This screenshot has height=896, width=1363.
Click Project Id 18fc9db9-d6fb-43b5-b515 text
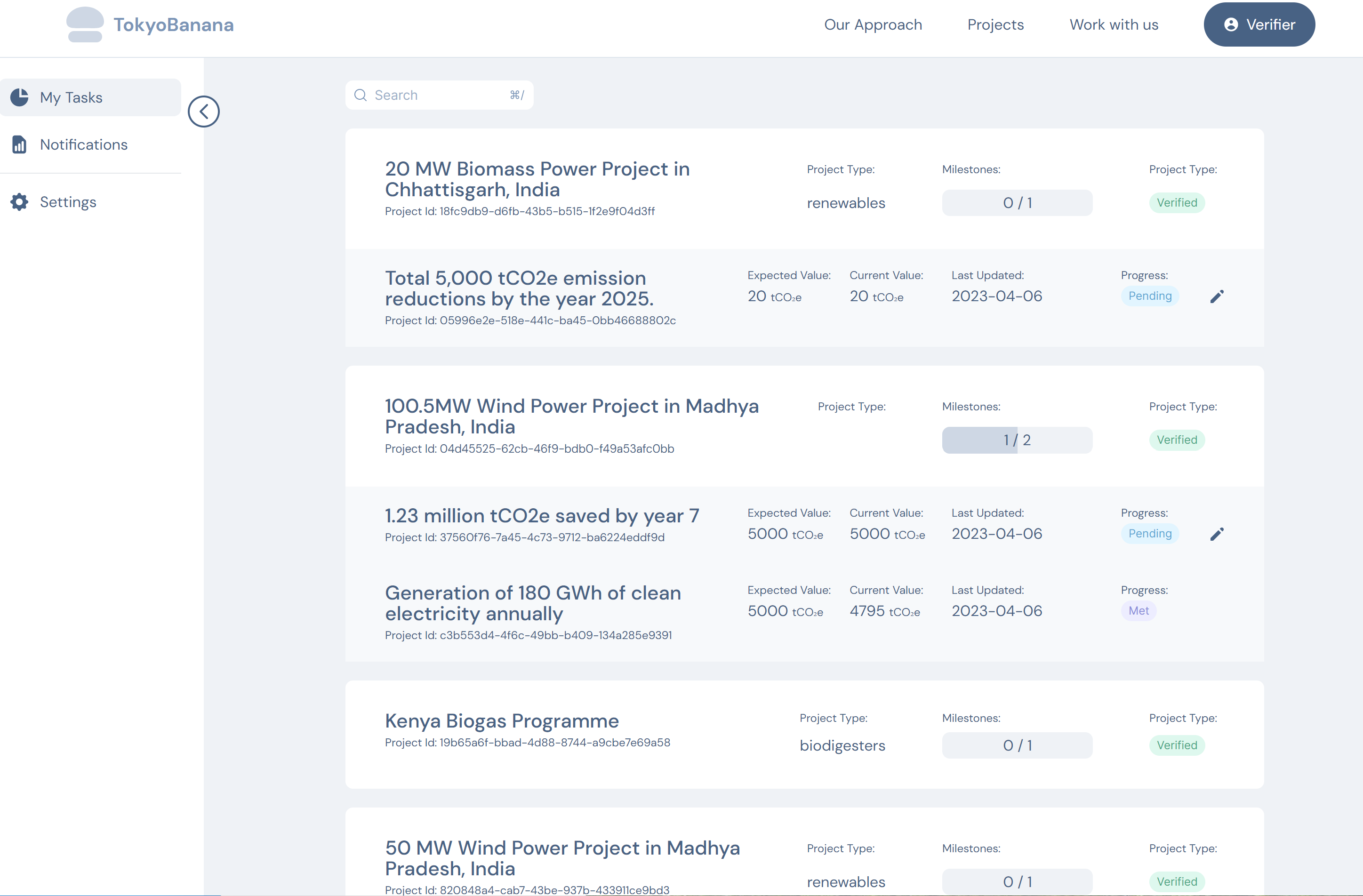(x=520, y=211)
